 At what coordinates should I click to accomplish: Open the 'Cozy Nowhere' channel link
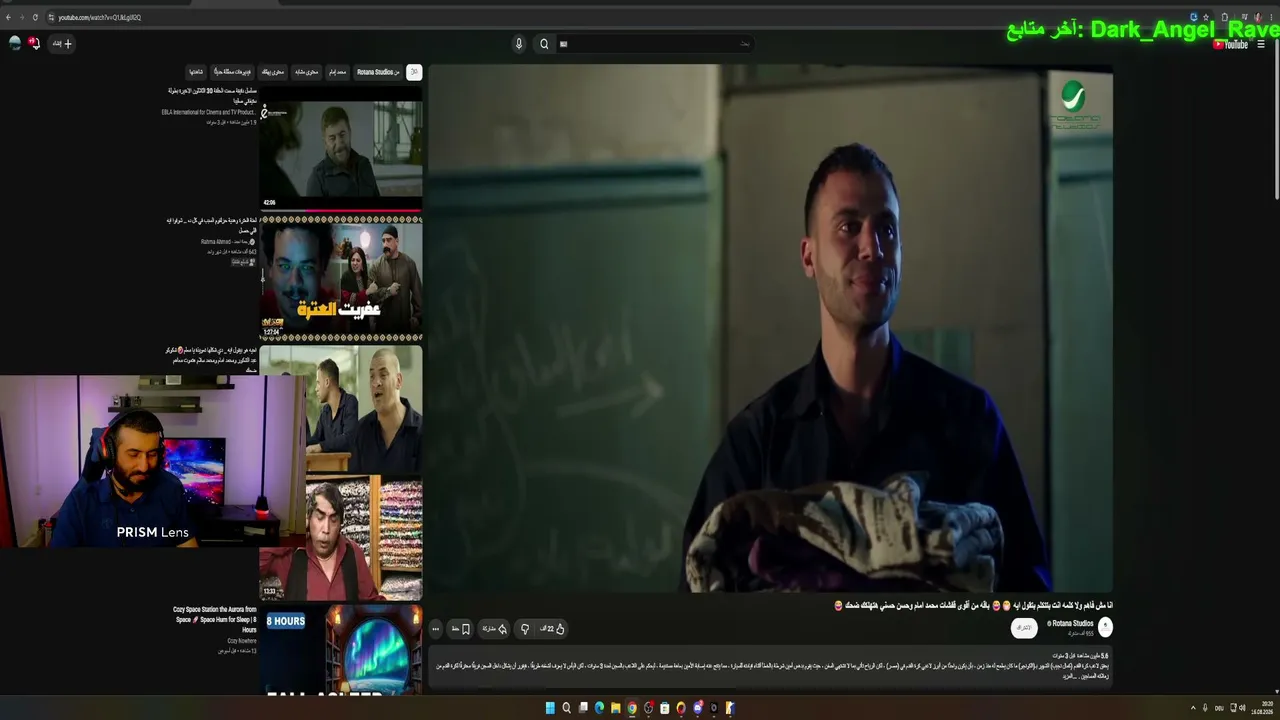click(242, 641)
